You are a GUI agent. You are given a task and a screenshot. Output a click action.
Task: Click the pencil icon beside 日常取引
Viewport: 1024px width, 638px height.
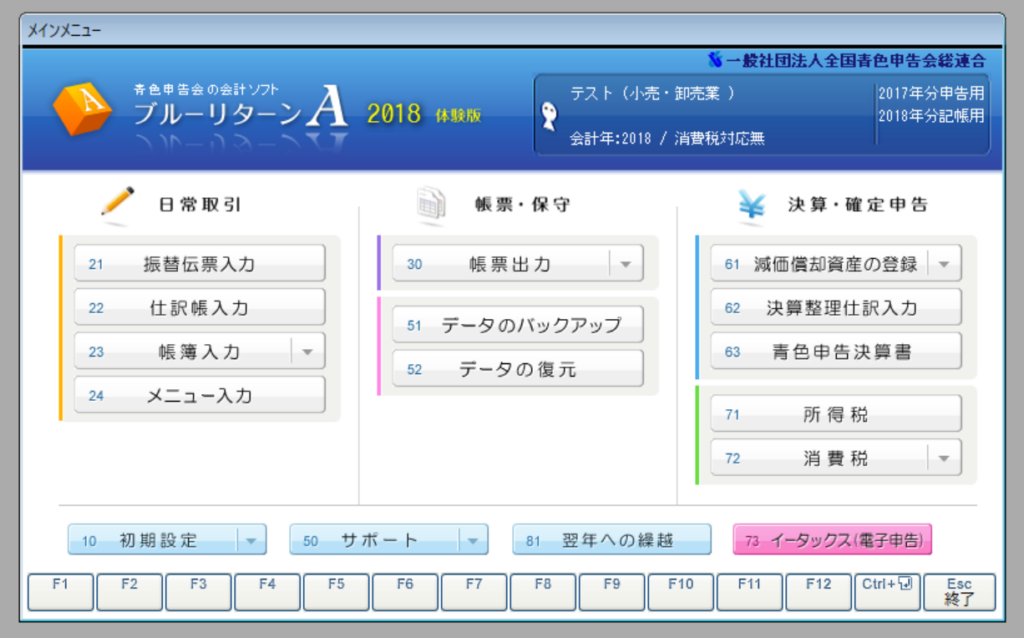pos(118,202)
